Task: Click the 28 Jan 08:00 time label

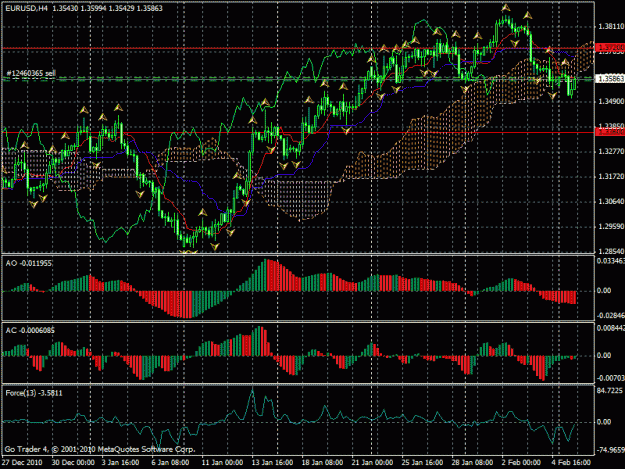Action: coord(472,462)
